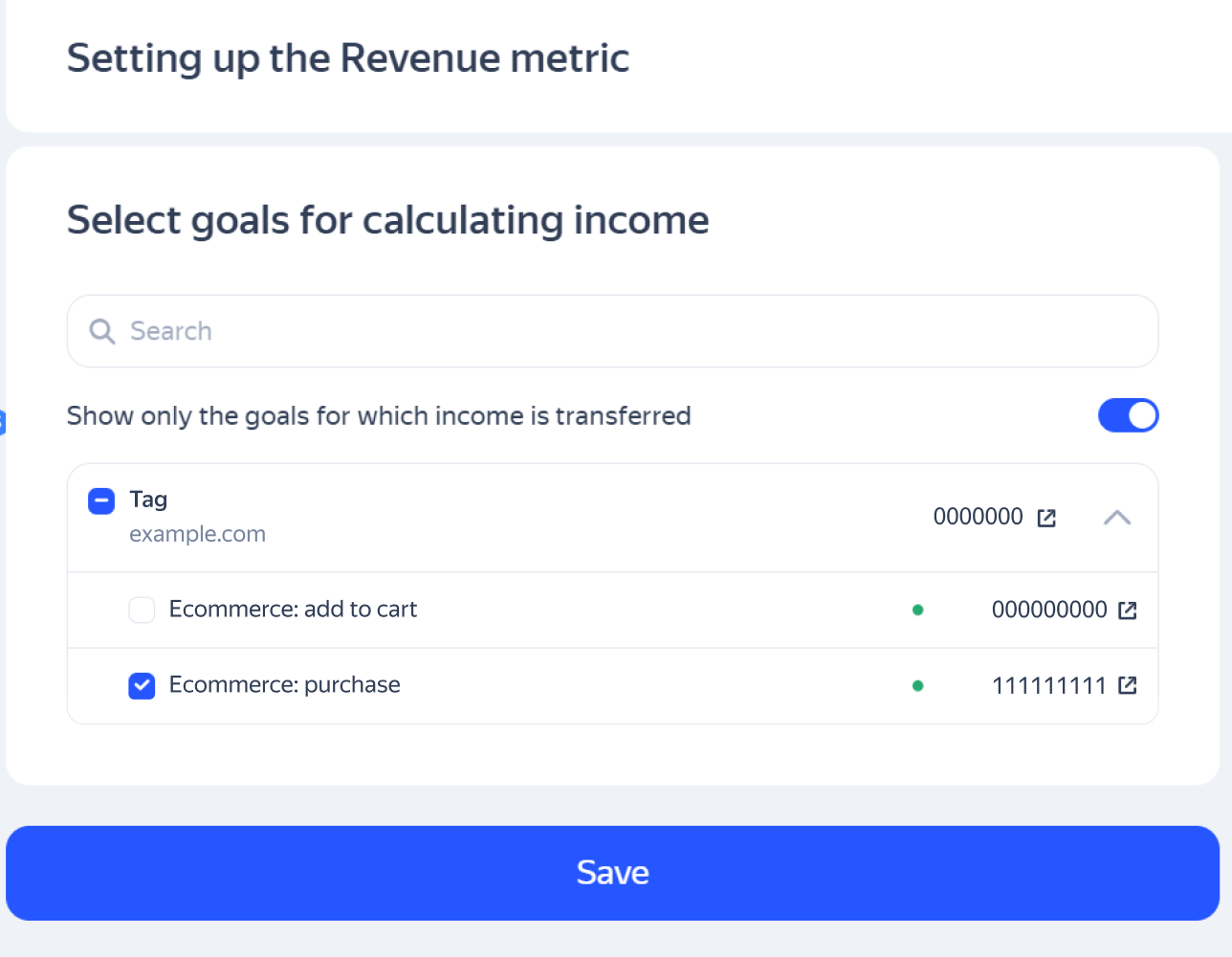Select the Ecommerce: add to cart label
This screenshot has height=957, width=1232.
click(x=293, y=610)
